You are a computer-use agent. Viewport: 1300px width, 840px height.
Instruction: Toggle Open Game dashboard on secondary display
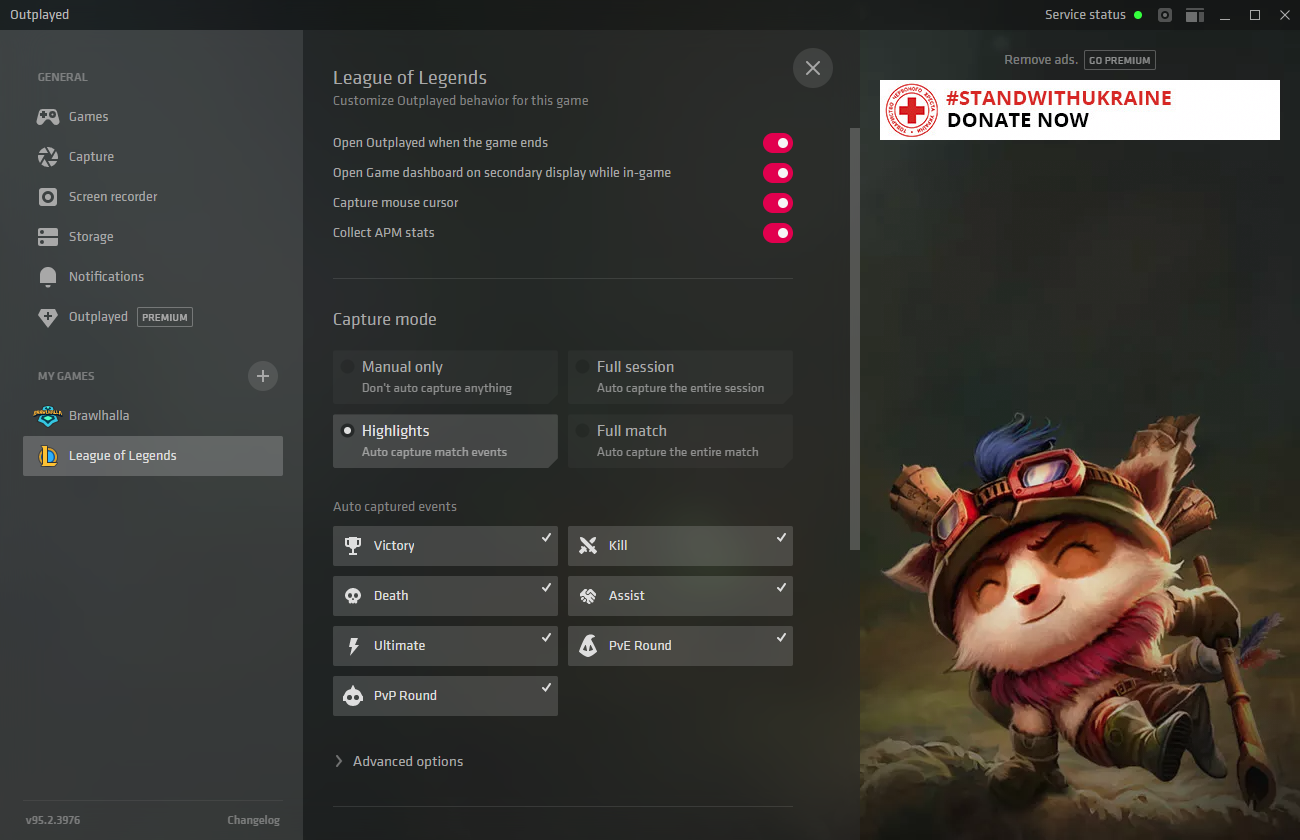778,173
